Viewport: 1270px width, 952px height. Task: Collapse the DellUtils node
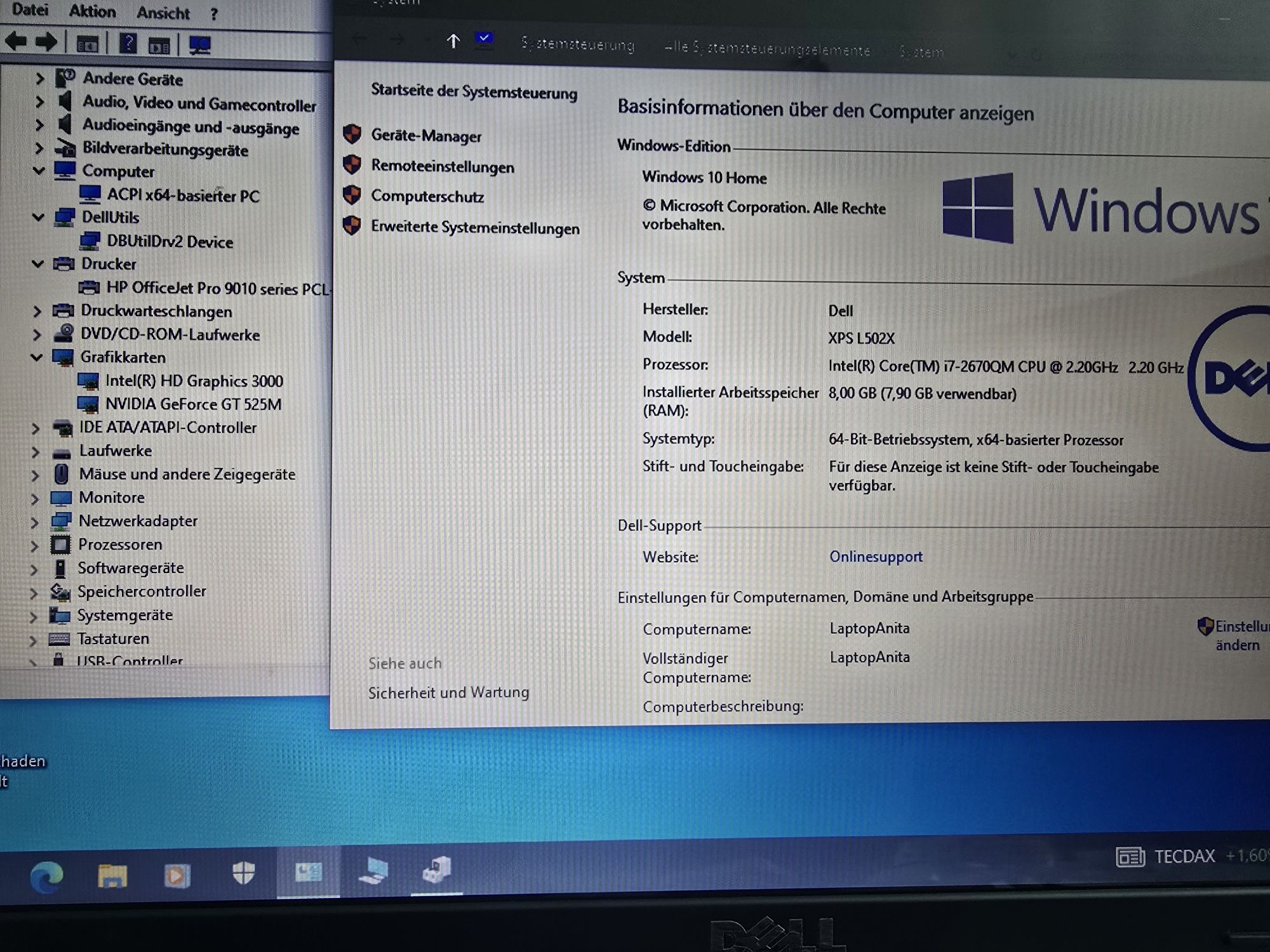(x=38, y=217)
